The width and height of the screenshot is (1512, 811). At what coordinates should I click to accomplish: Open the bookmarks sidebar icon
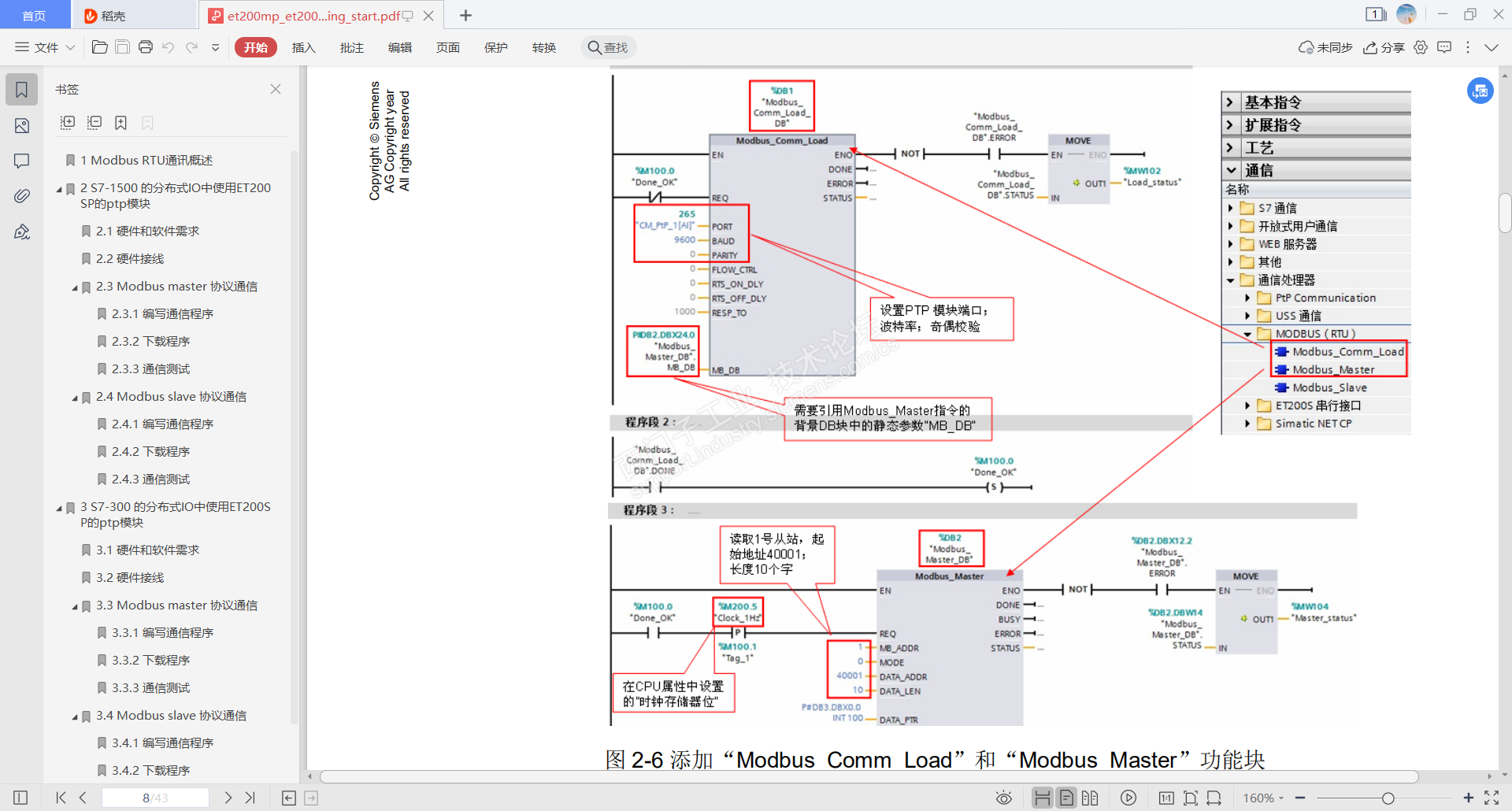point(22,90)
